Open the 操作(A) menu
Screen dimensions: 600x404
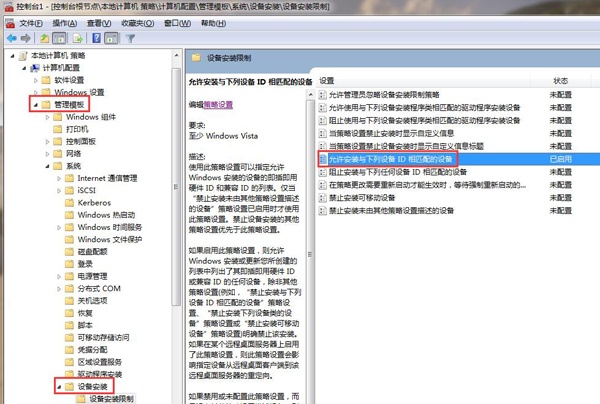point(69,21)
